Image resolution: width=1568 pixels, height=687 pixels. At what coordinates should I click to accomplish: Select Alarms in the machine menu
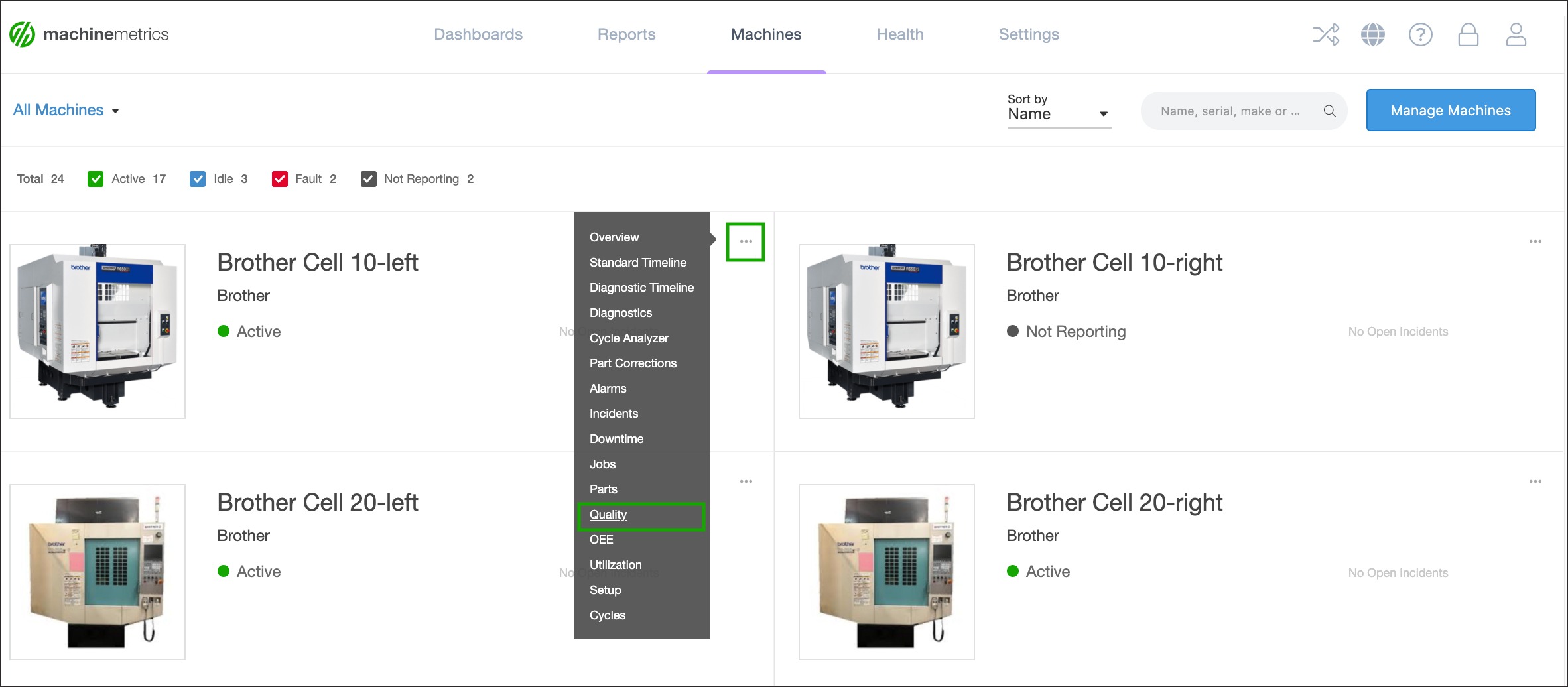(x=608, y=389)
